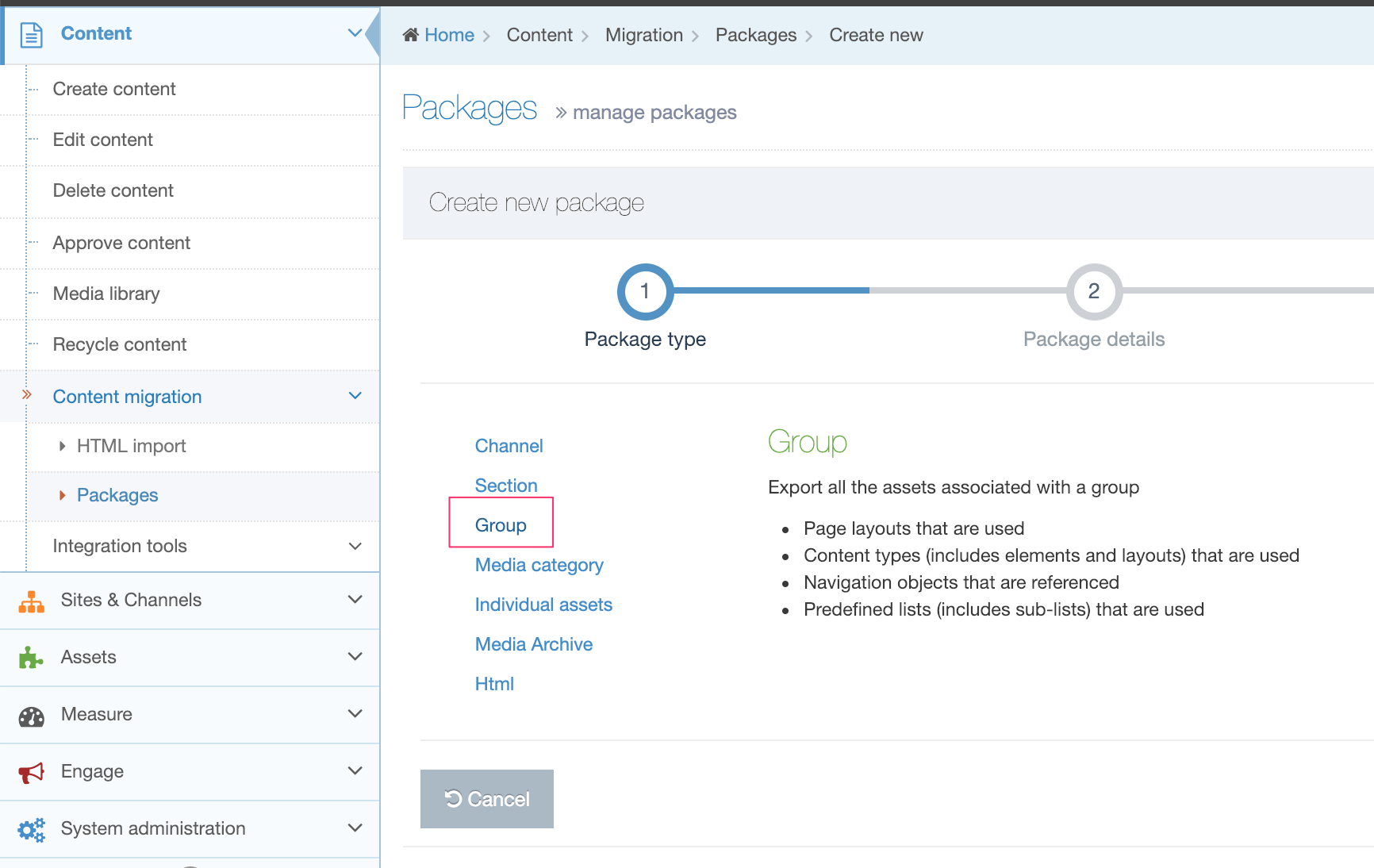Click step 2 Package details circle
1374x868 pixels.
coord(1093,292)
